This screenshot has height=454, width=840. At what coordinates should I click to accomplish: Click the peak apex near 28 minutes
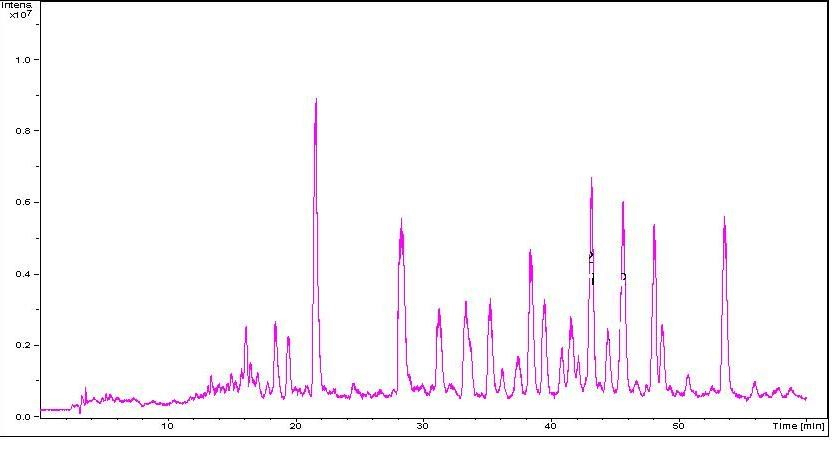click(x=401, y=222)
